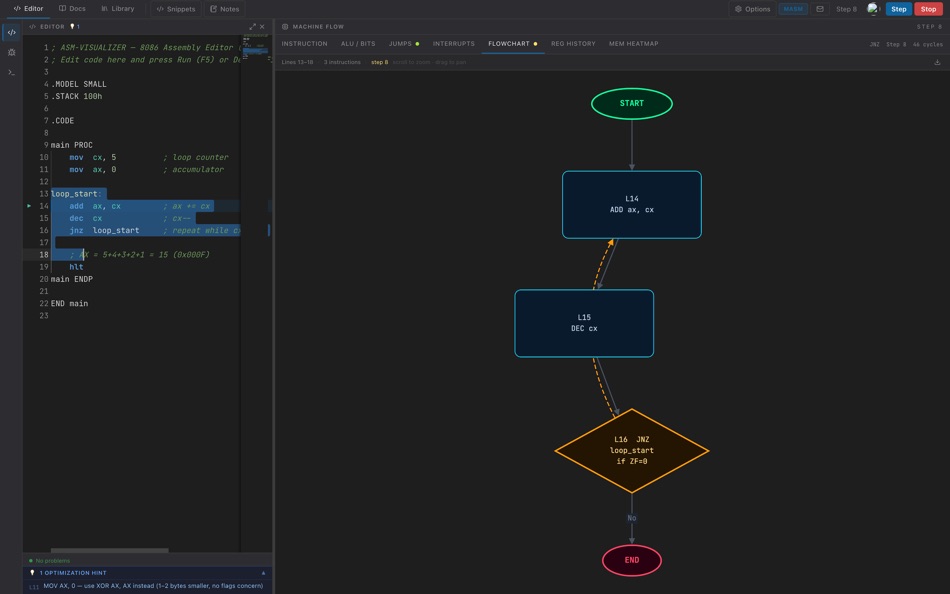Click the .CODE directive line
This screenshot has width=950, height=594.
point(62,121)
